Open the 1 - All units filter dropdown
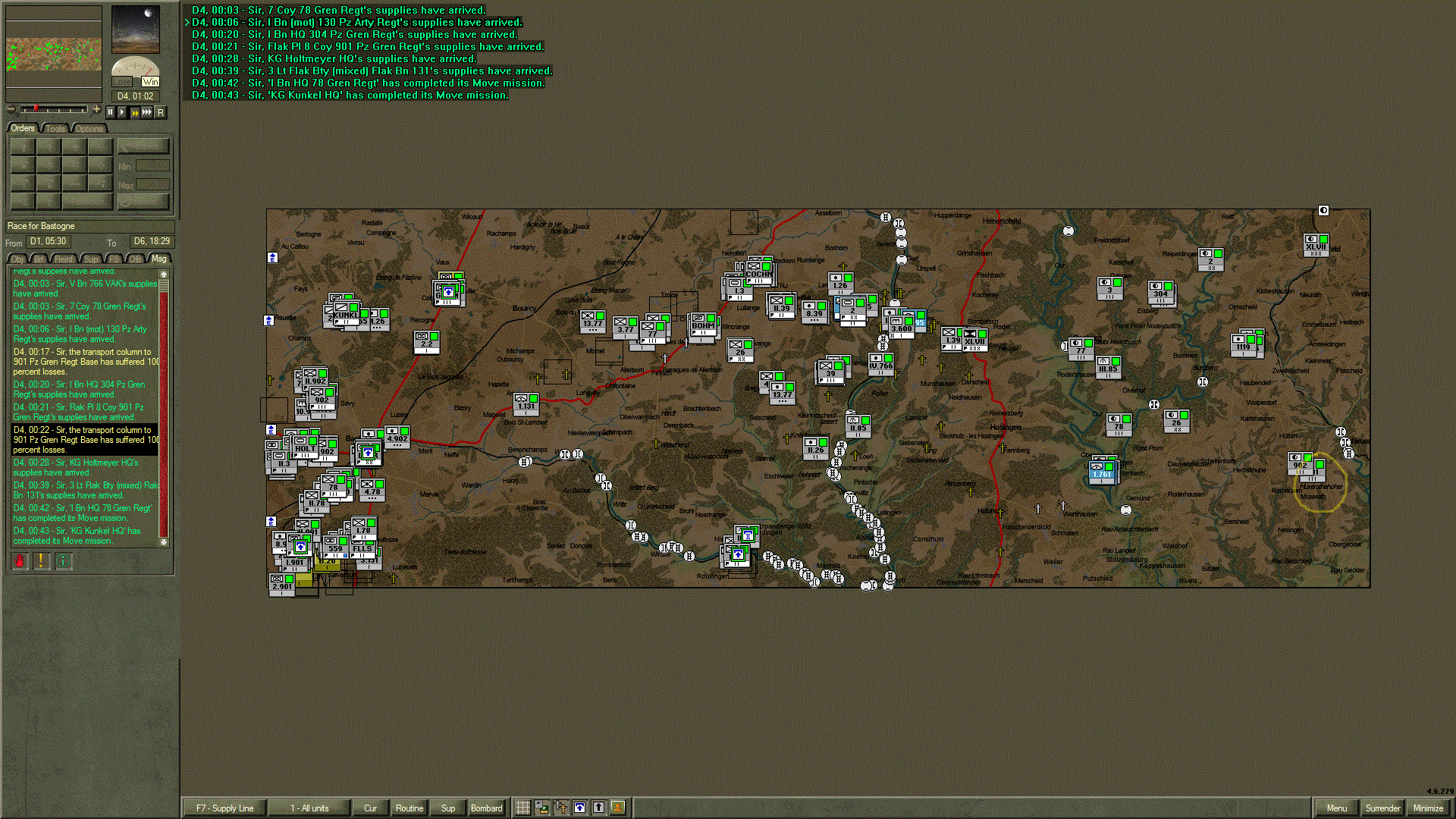The height and width of the screenshot is (819, 1456). (x=309, y=808)
